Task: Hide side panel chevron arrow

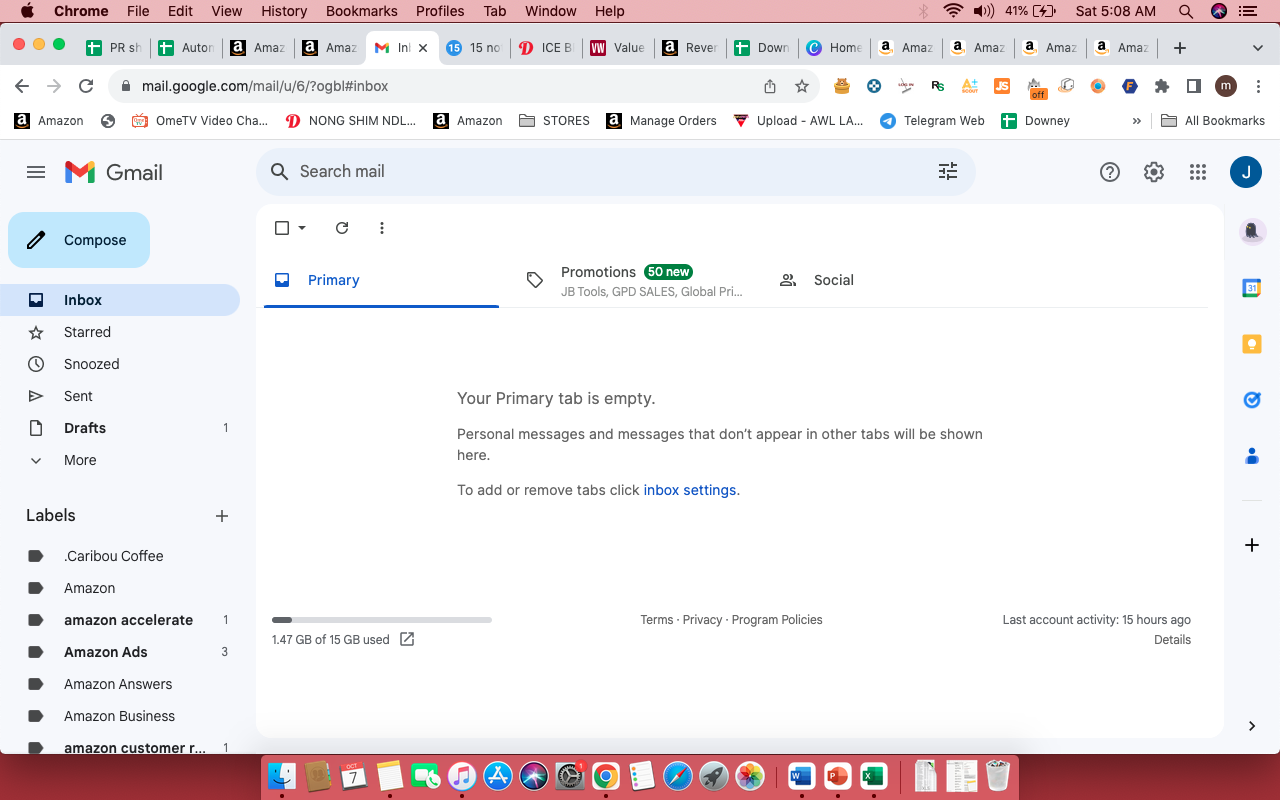Action: pos(1252,726)
